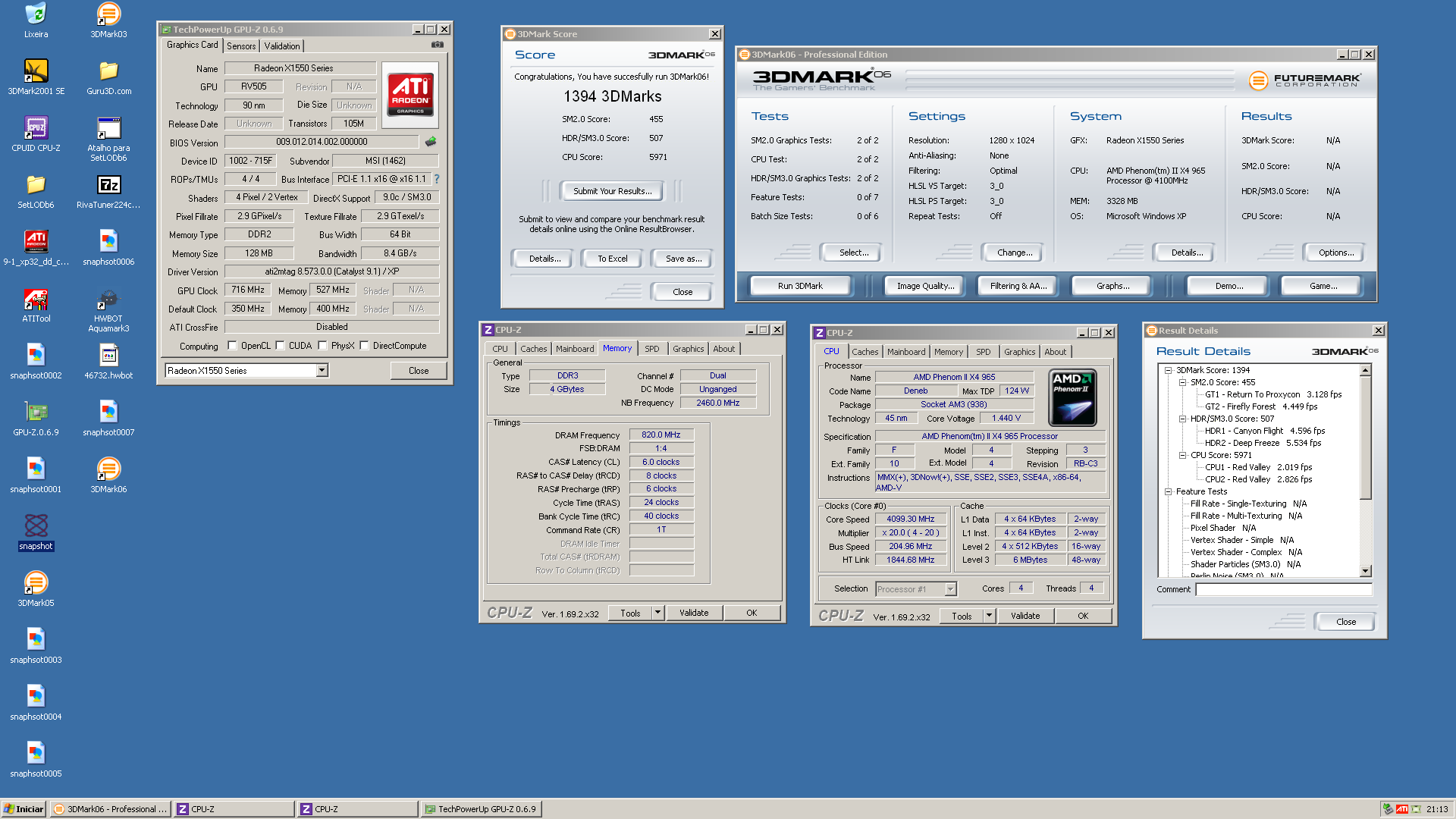Image resolution: width=1456 pixels, height=819 pixels.
Task: Open Mainboard tab in CPU-Z Memory window
Action: point(575,349)
